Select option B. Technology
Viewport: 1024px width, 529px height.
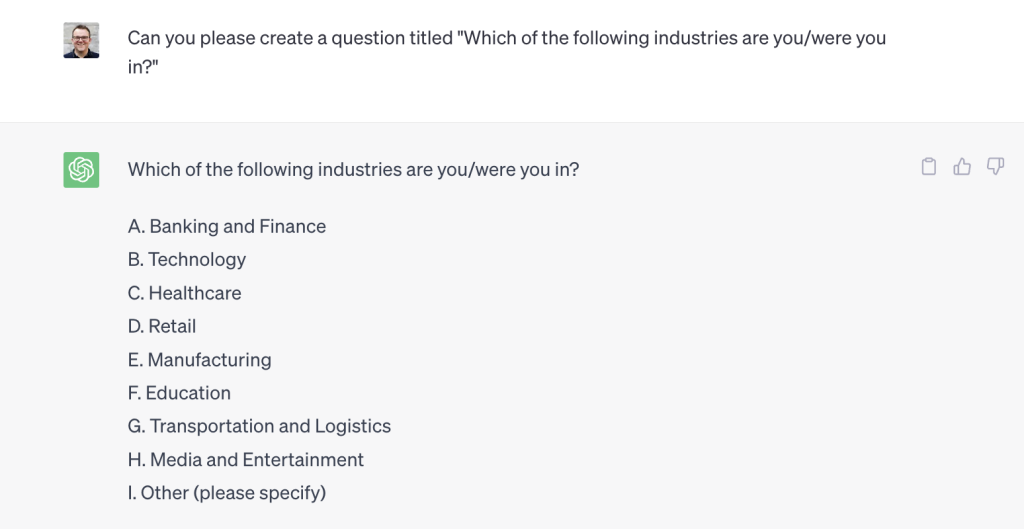point(187,260)
